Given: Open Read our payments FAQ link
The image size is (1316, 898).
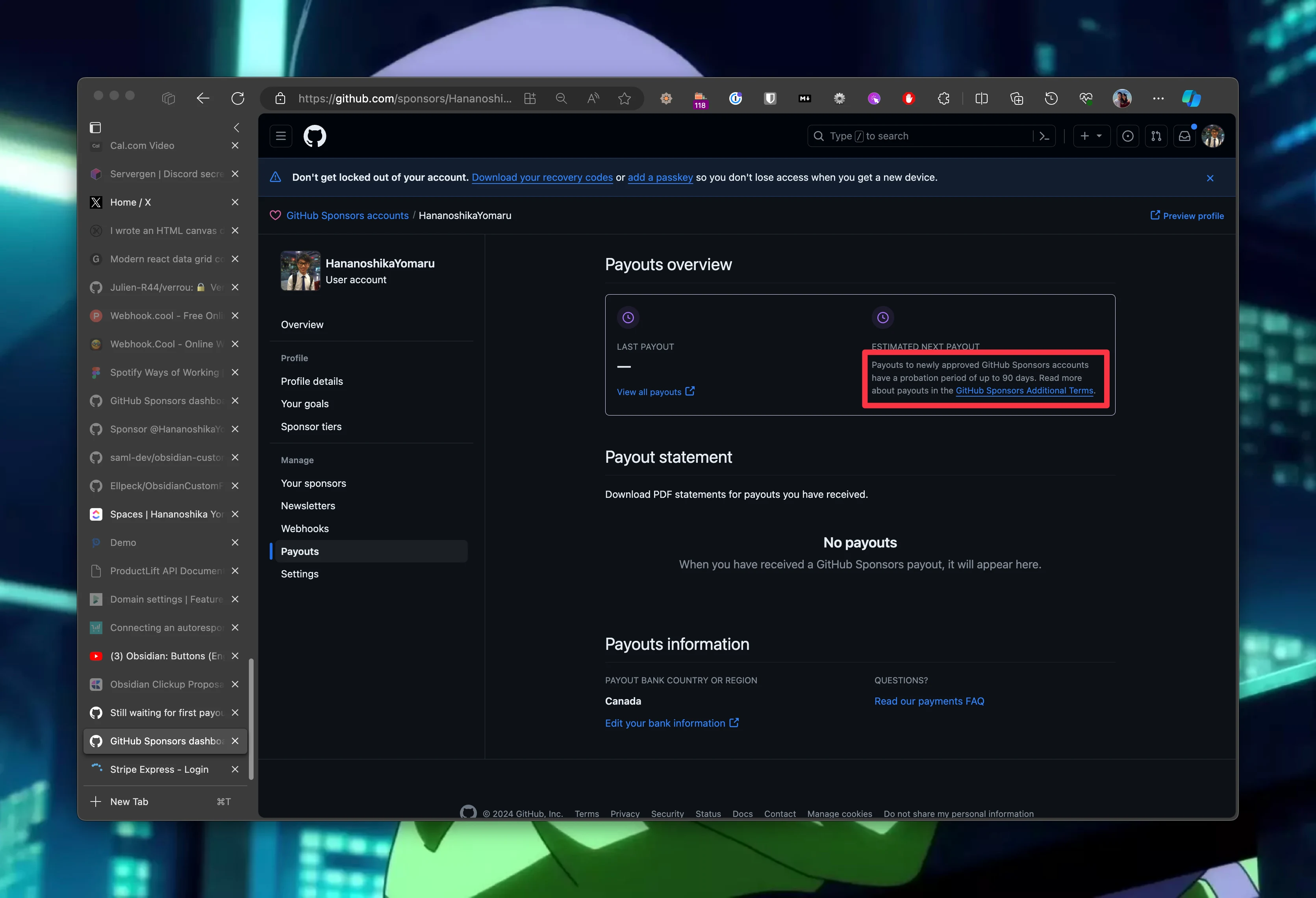Looking at the screenshot, I should [x=929, y=701].
